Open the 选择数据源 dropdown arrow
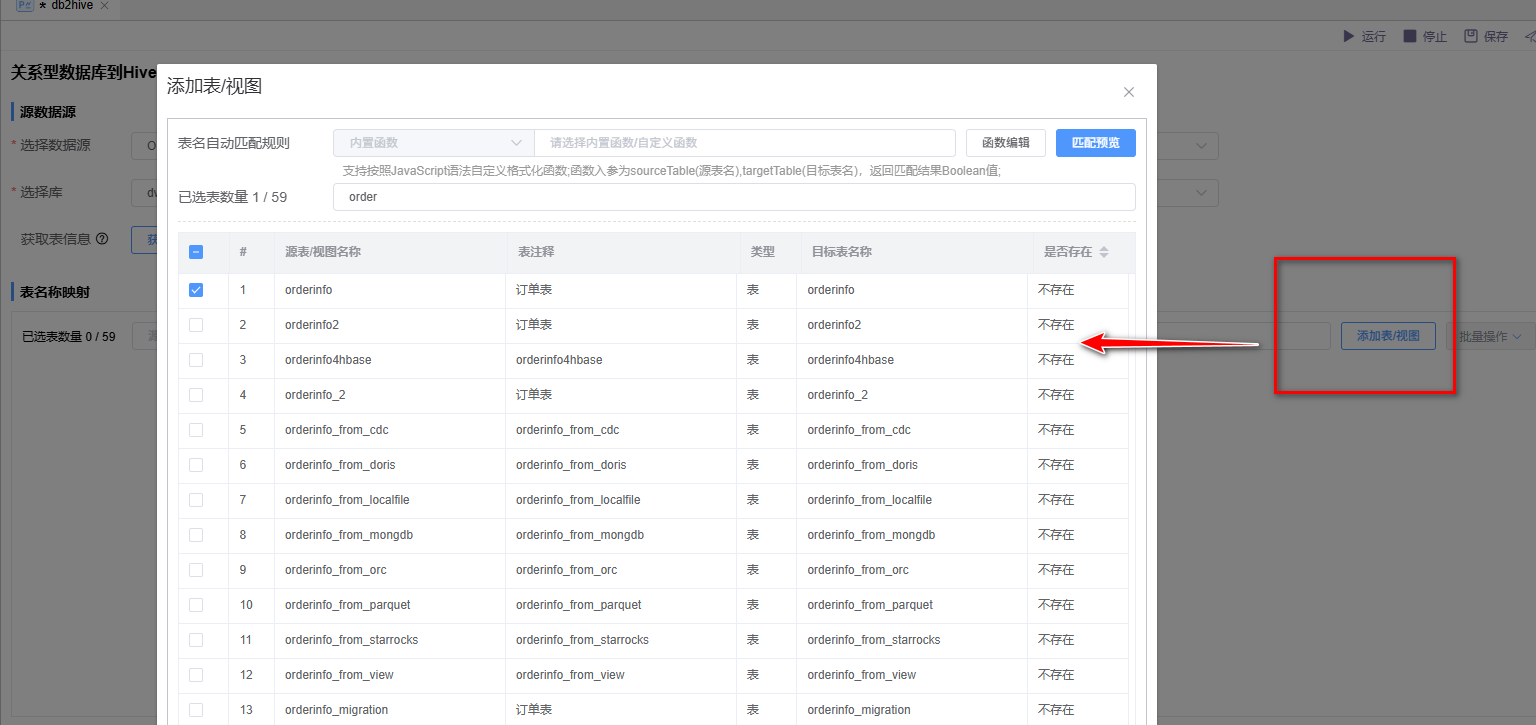 point(1201,145)
